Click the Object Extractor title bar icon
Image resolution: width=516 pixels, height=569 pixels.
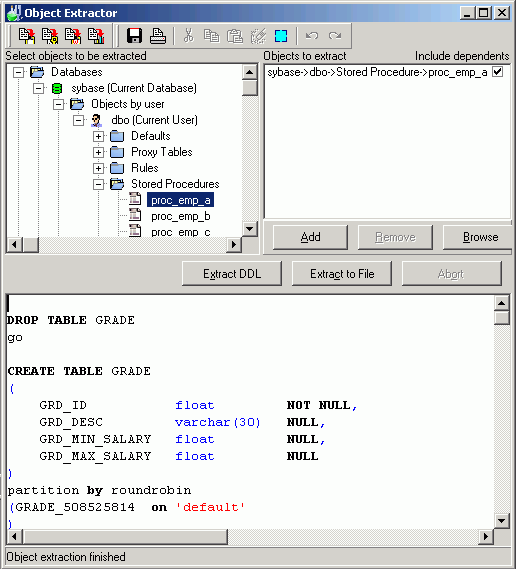[14, 12]
